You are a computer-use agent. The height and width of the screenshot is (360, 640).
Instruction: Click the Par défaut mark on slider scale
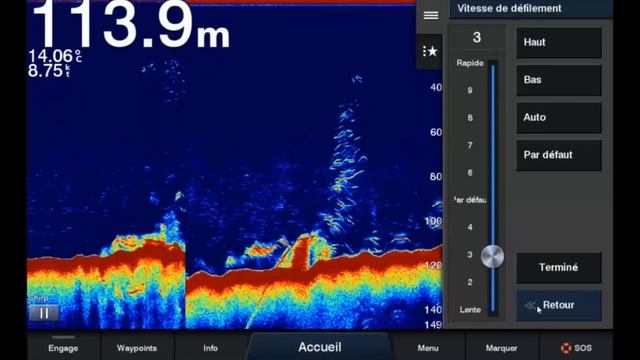pyautogui.click(x=470, y=200)
